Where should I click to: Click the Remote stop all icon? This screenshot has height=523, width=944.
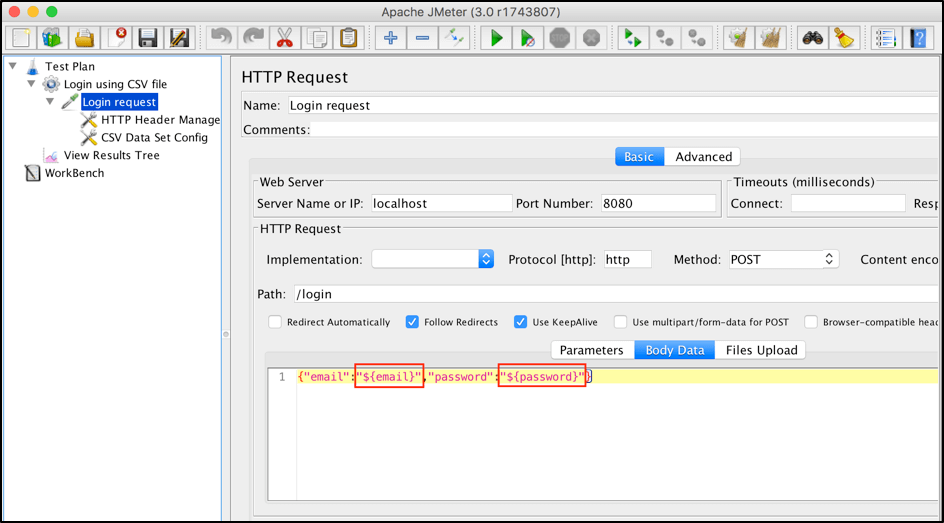point(665,38)
